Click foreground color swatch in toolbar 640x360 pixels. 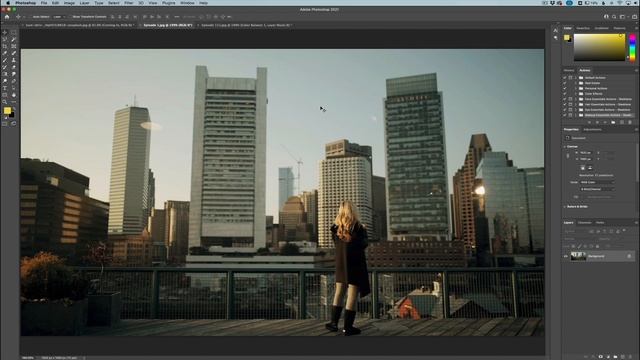7,111
